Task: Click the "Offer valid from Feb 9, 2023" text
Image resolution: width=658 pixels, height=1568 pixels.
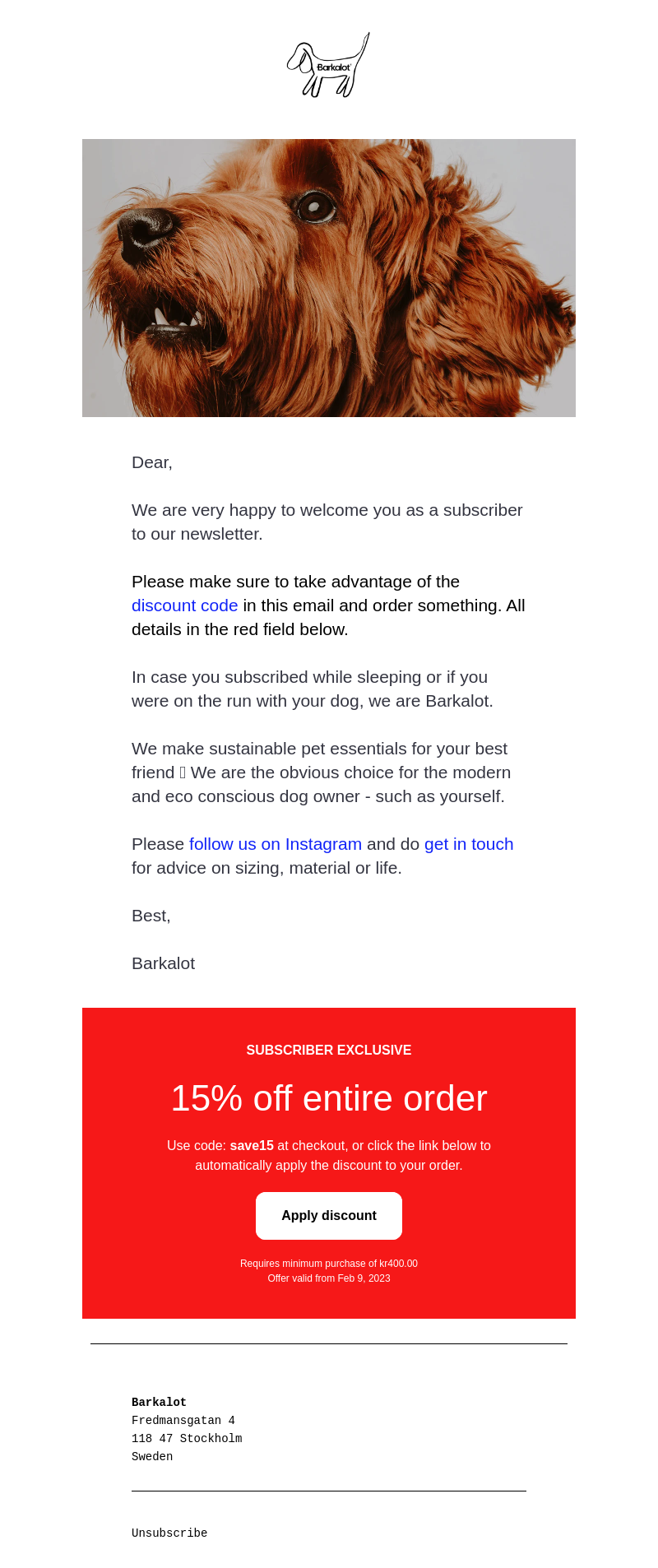Action: click(329, 1278)
